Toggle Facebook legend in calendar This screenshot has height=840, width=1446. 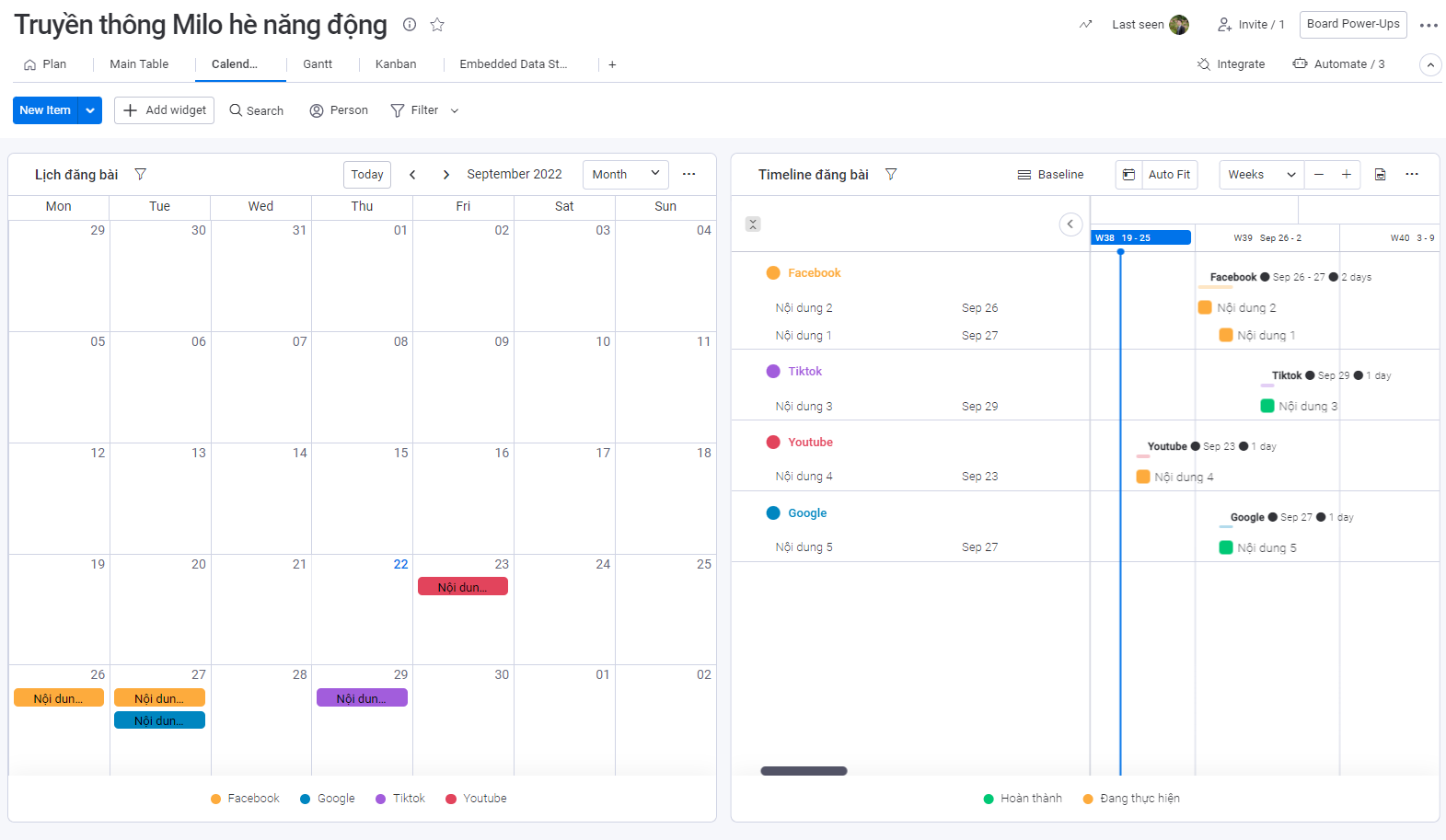pyautogui.click(x=245, y=799)
